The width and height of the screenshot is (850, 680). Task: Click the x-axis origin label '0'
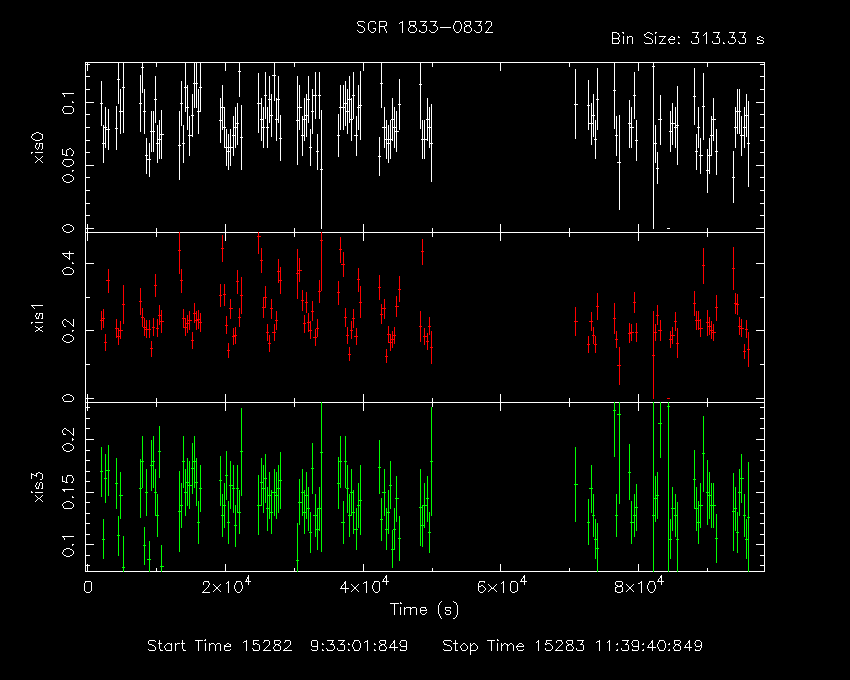[x=88, y=587]
